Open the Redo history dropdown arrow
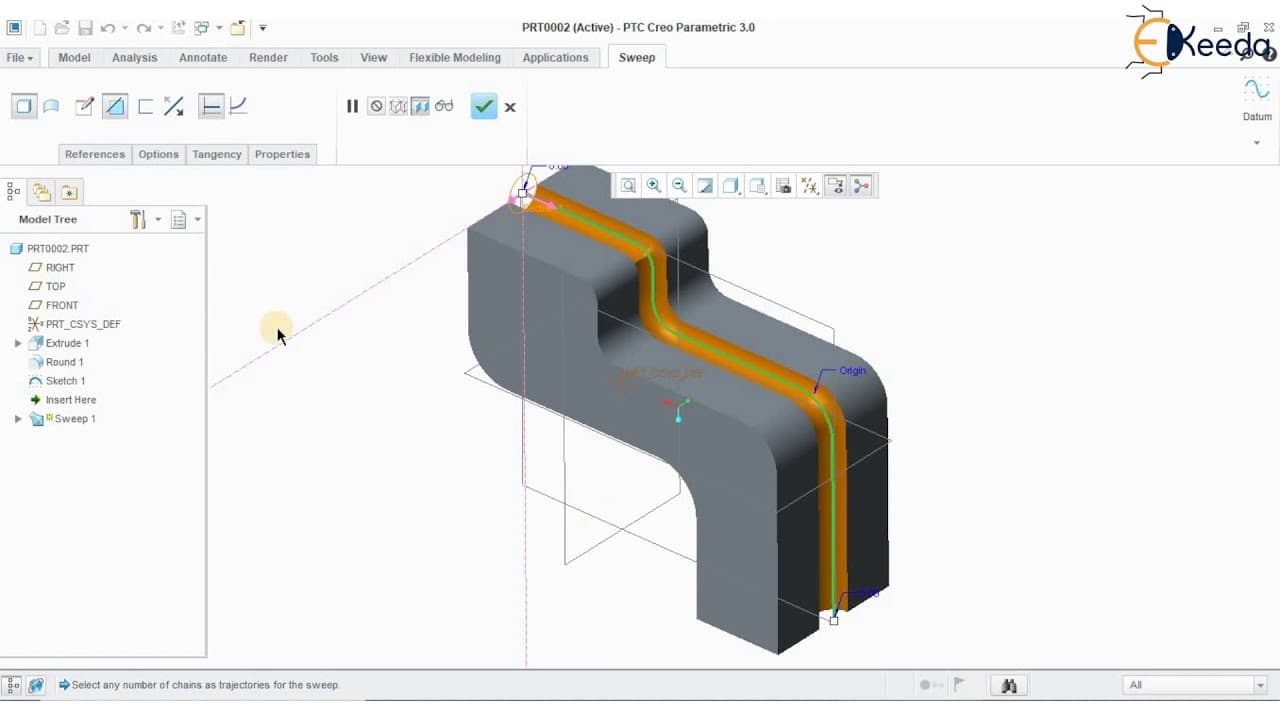The height and width of the screenshot is (720, 1280). click(160, 28)
